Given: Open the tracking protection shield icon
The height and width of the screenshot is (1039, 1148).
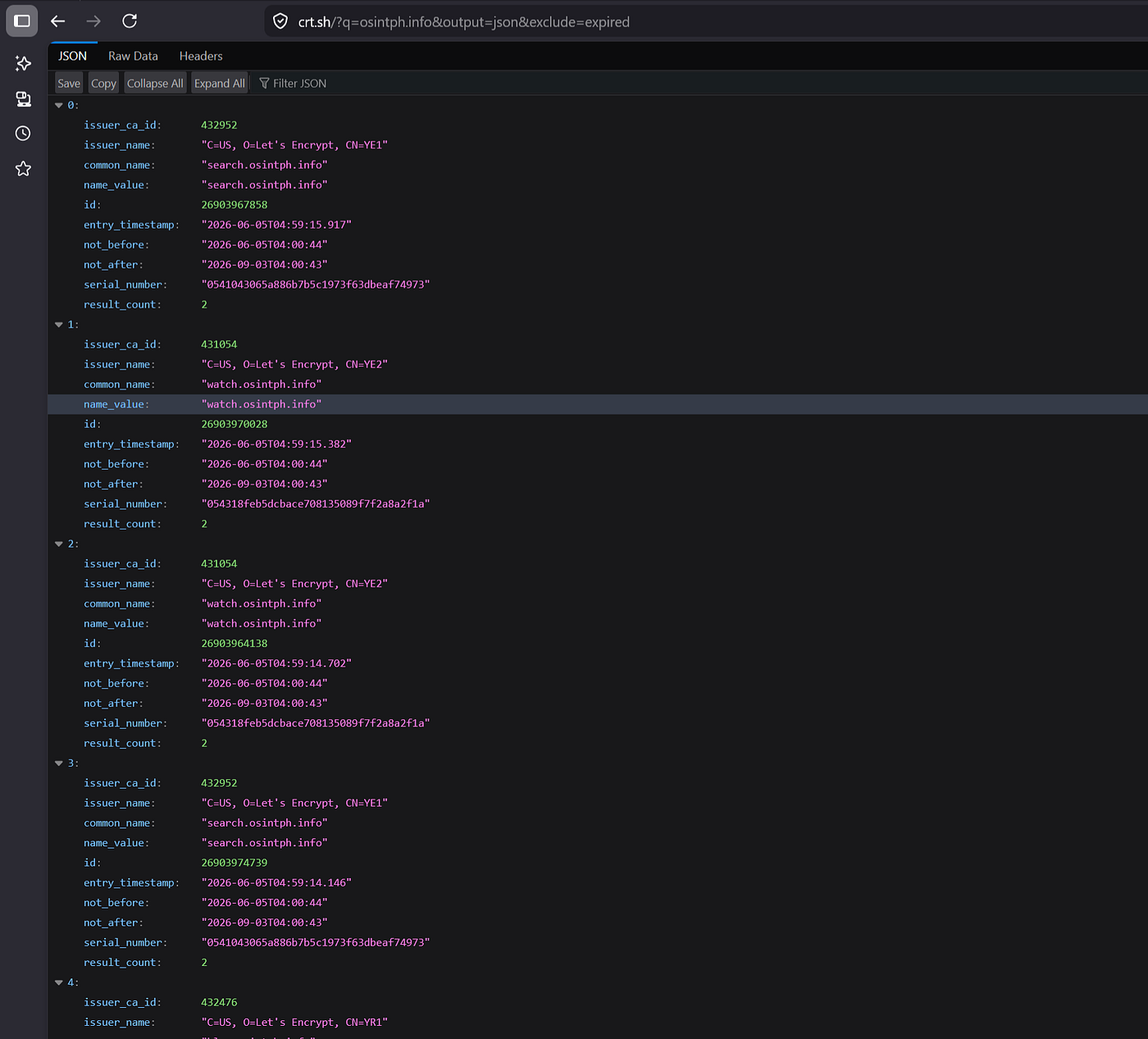Looking at the screenshot, I should (x=280, y=21).
